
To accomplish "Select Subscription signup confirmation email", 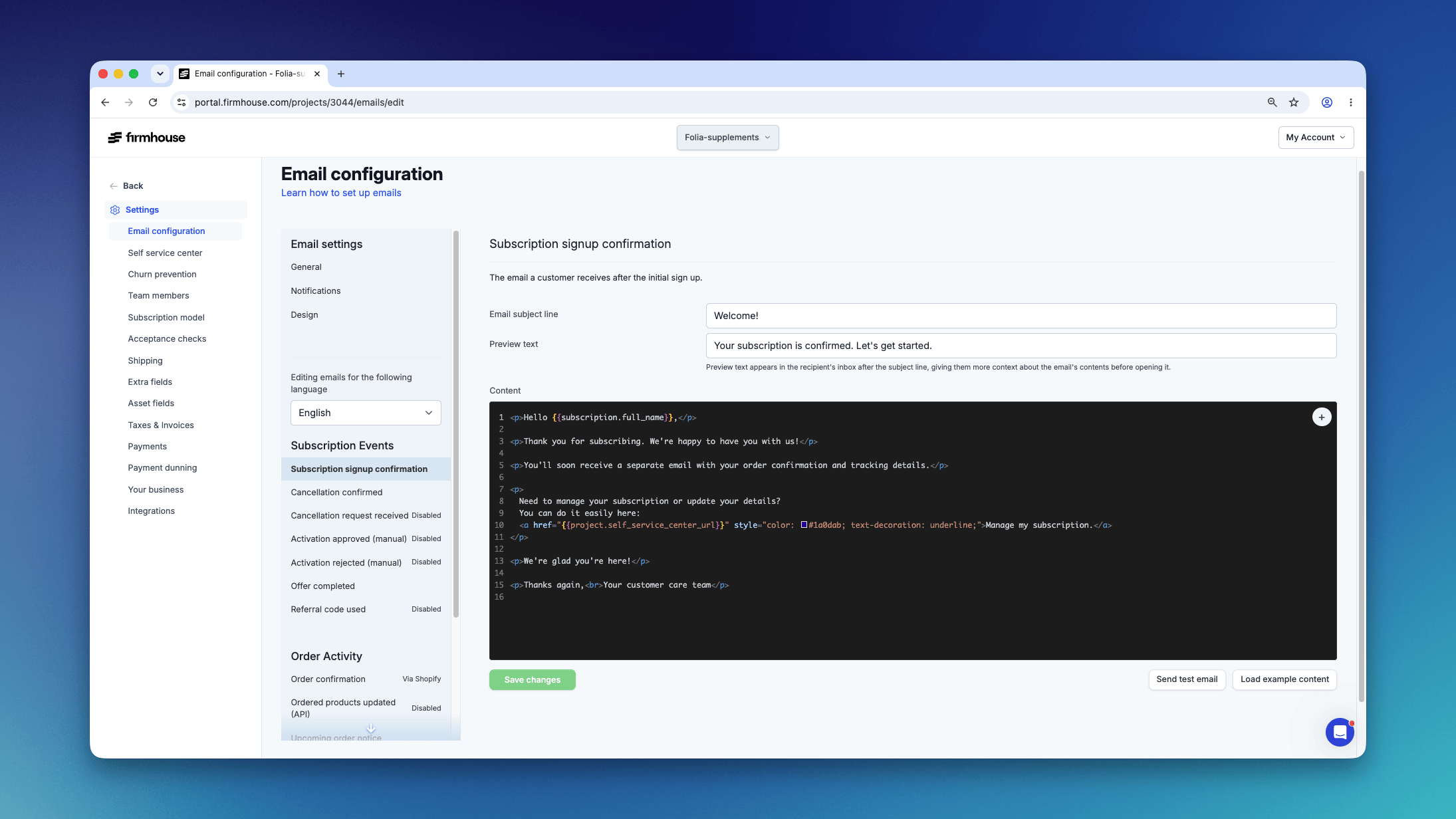I will click(x=366, y=469).
